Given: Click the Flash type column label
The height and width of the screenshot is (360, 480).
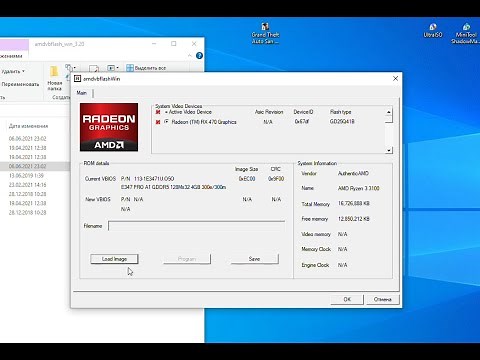Looking at the screenshot, I should 341,112.
